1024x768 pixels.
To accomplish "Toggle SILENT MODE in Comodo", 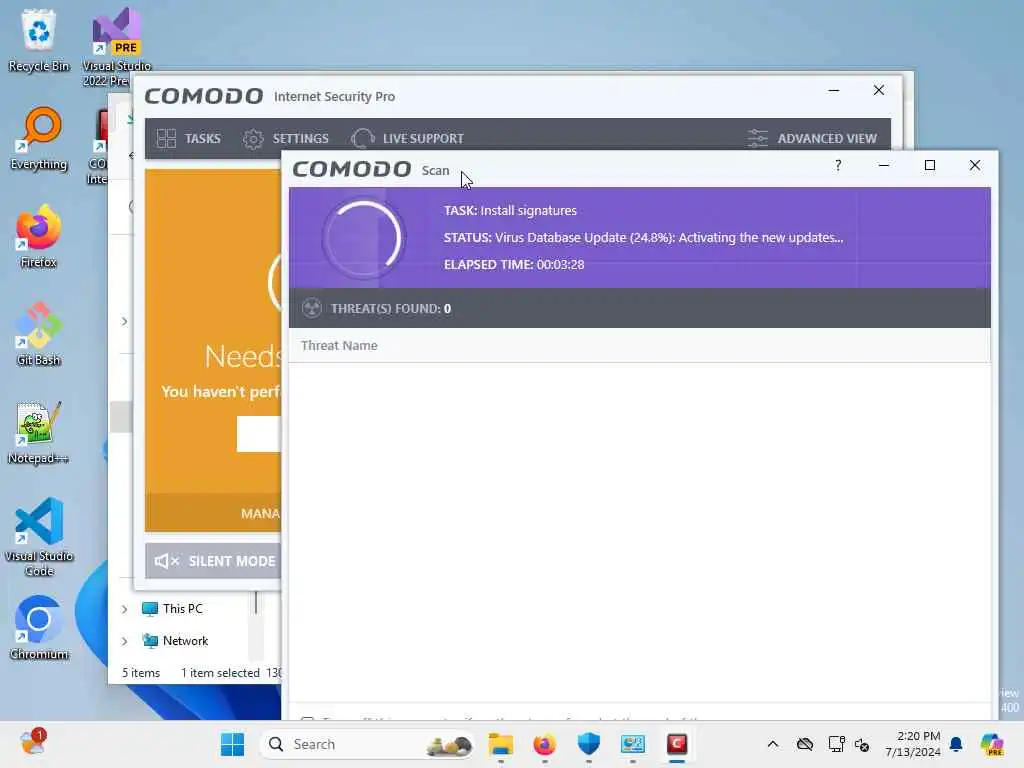I will (x=214, y=561).
